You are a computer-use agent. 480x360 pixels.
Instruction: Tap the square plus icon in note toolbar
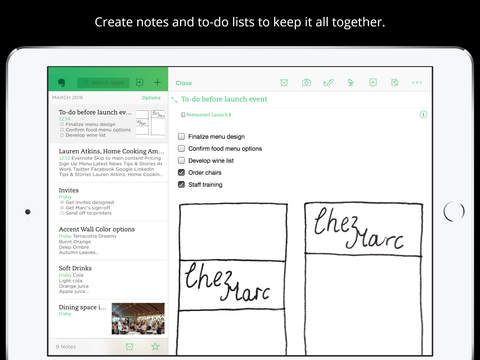click(x=373, y=83)
